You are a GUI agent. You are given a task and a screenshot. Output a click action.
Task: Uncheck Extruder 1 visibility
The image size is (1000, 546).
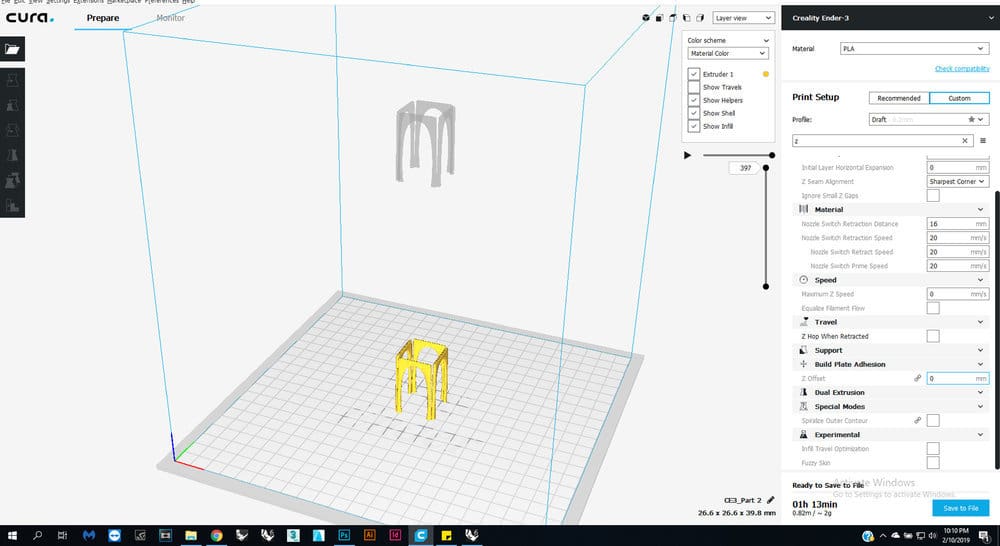pos(694,74)
